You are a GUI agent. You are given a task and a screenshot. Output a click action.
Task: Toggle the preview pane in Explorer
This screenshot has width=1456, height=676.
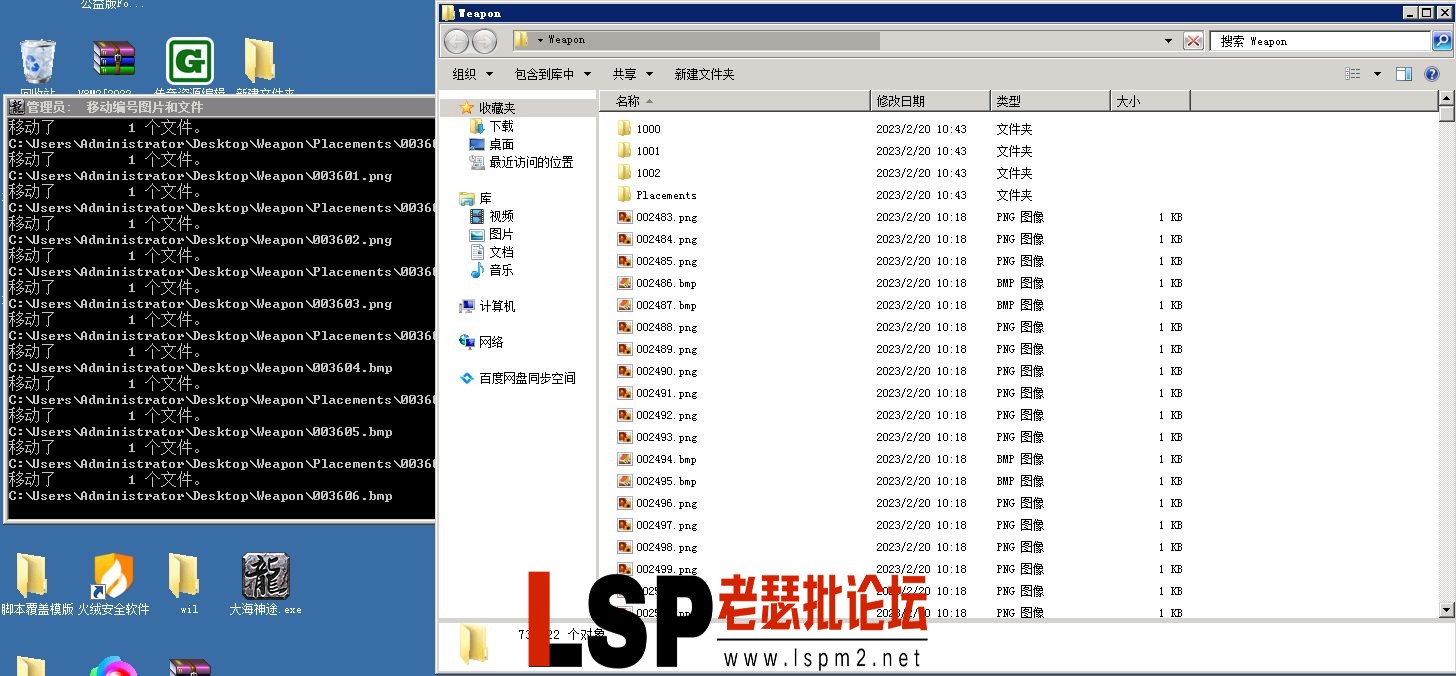(1403, 73)
